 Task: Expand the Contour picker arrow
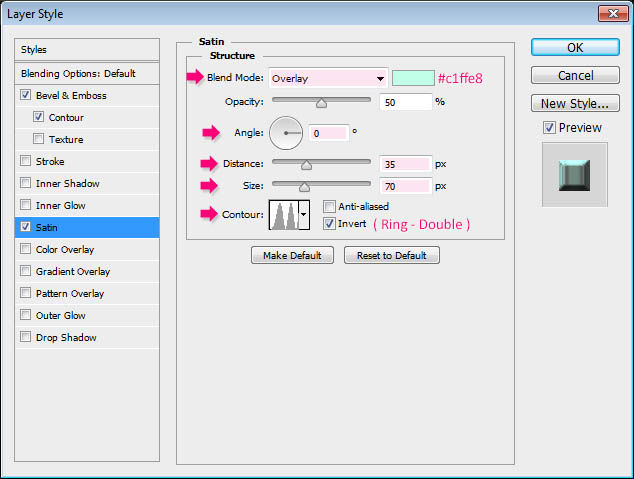pyautogui.click(x=304, y=214)
